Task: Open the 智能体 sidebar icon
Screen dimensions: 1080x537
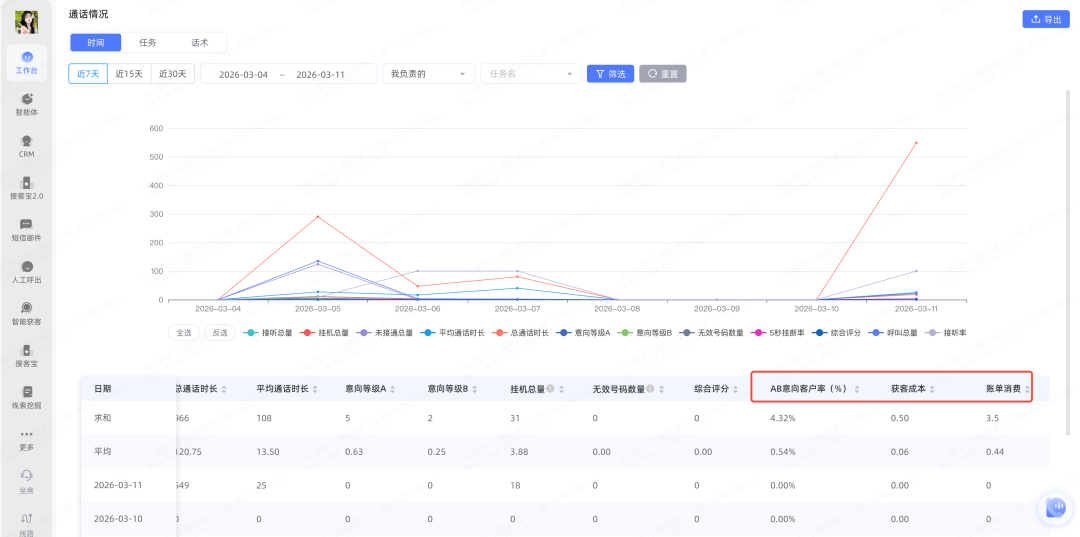Action: pyautogui.click(x=27, y=99)
